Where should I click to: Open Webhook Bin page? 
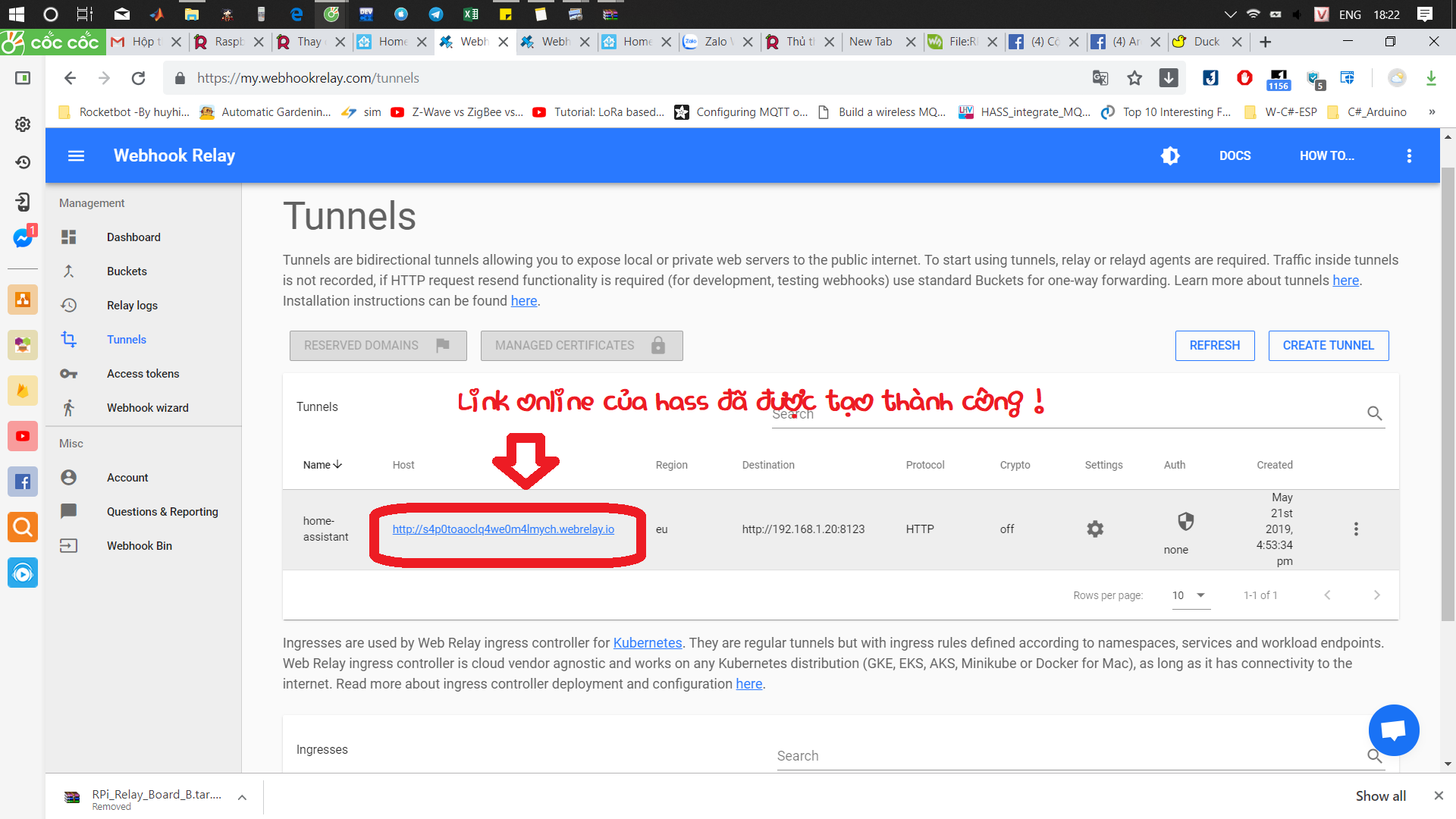139,546
